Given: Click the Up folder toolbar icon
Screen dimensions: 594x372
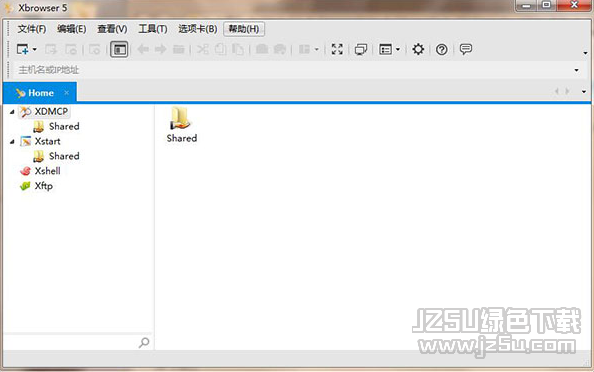Looking at the screenshot, I should click(178, 49).
